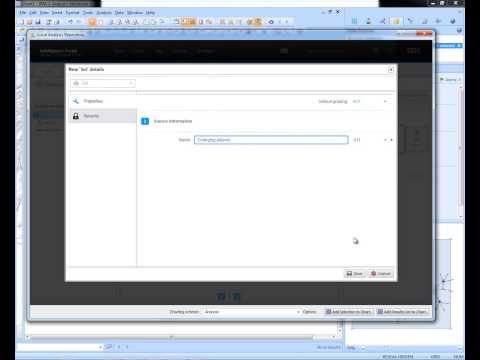Click the open folder icon in toolbar
Viewport: 480px width, 360px height.
(x=30, y=22)
